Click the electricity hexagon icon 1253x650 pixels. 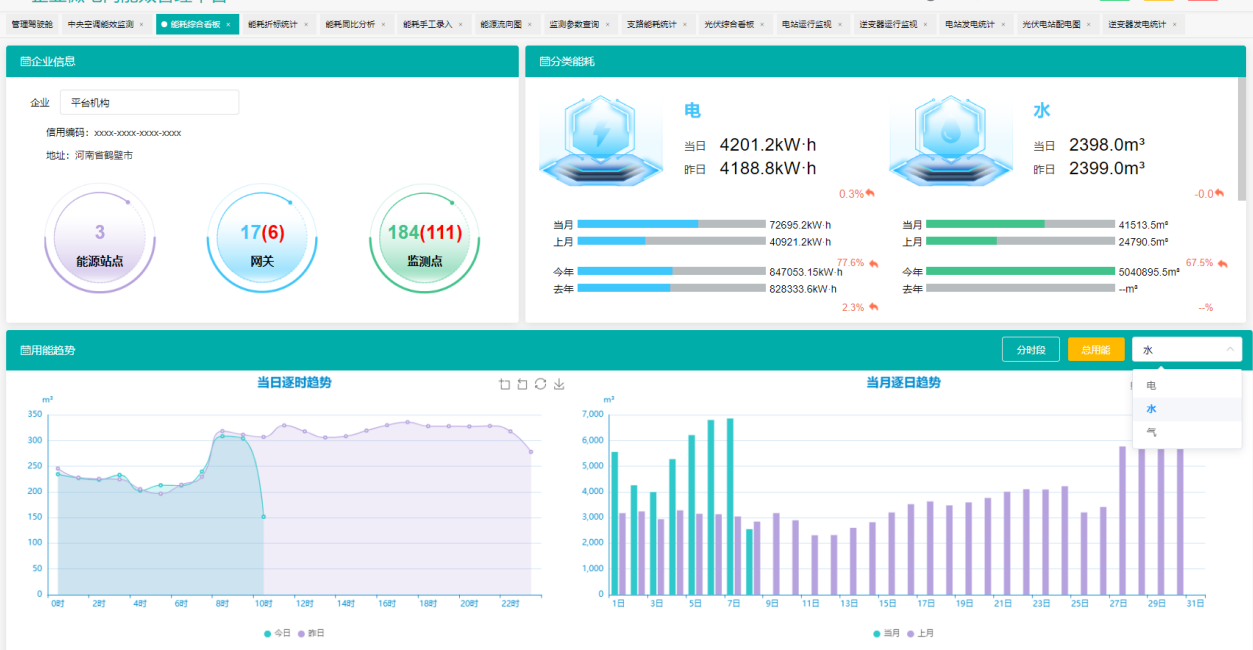[600, 139]
